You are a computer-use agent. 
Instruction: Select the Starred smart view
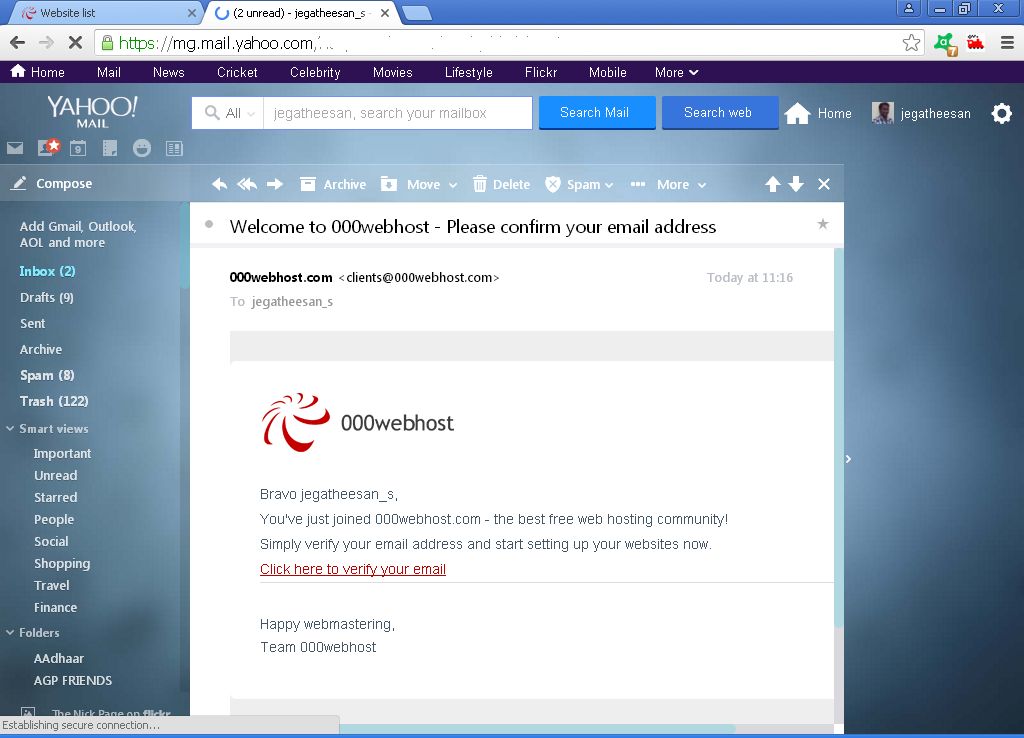coord(56,498)
